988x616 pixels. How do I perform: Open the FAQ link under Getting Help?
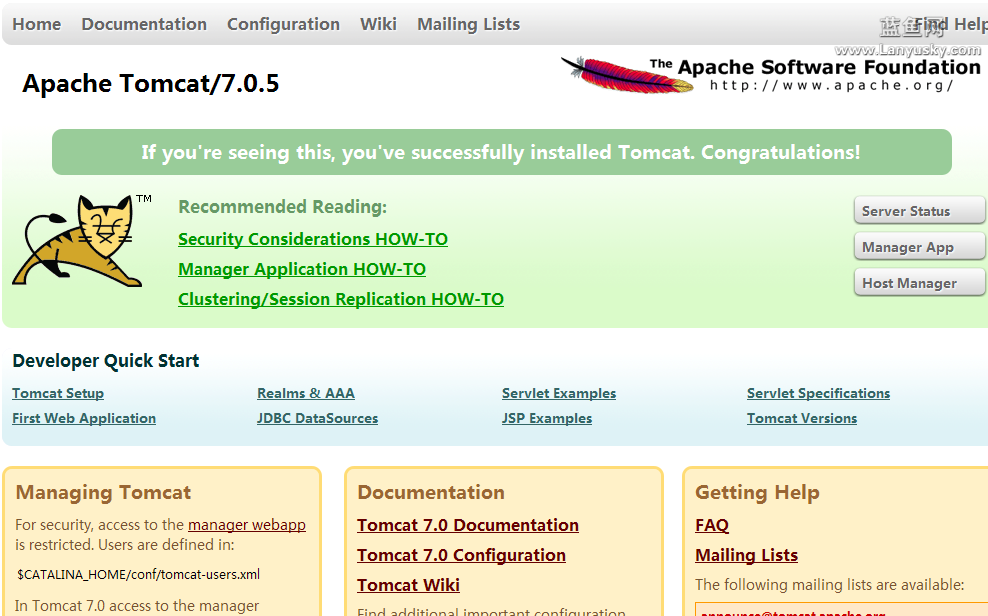[x=712, y=525]
